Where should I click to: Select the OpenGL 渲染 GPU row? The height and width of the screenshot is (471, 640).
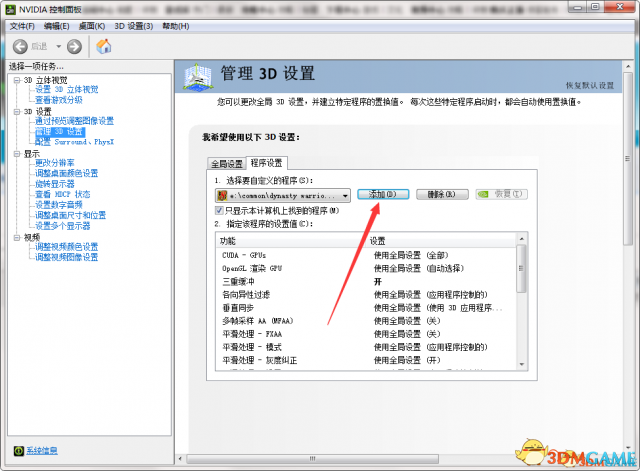(x=366, y=268)
